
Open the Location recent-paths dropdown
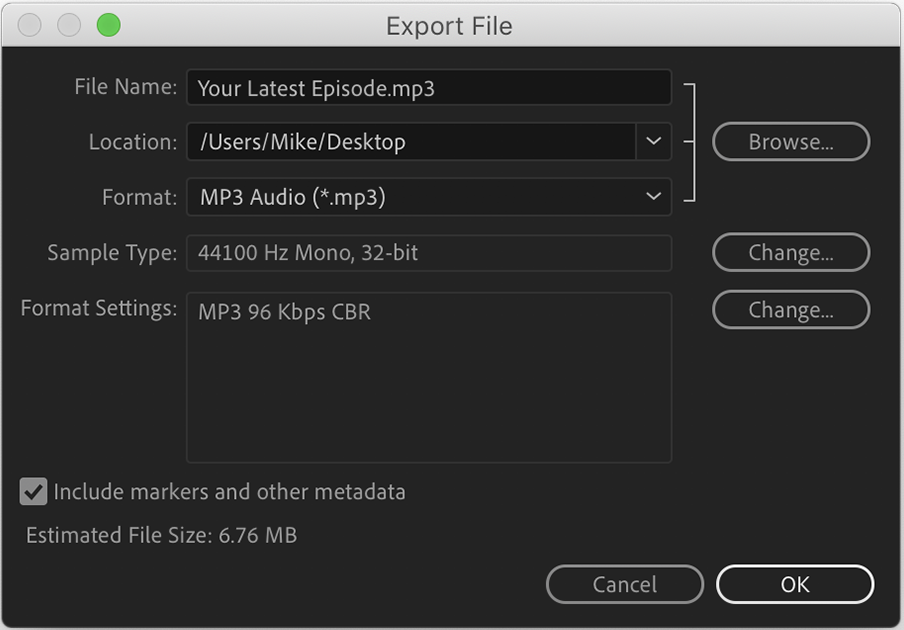(654, 142)
